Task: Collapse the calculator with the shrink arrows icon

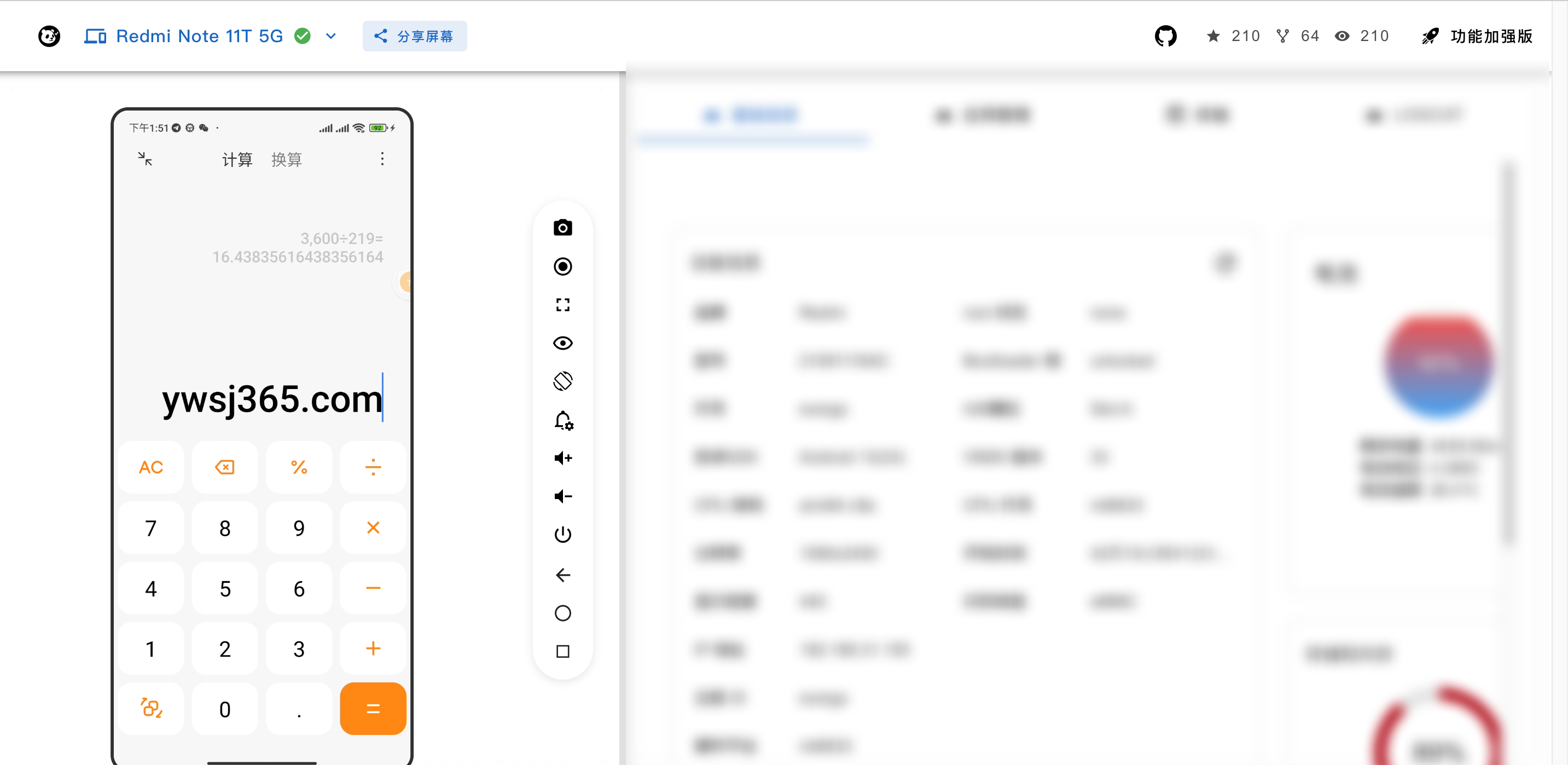Action: click(145, 158)
